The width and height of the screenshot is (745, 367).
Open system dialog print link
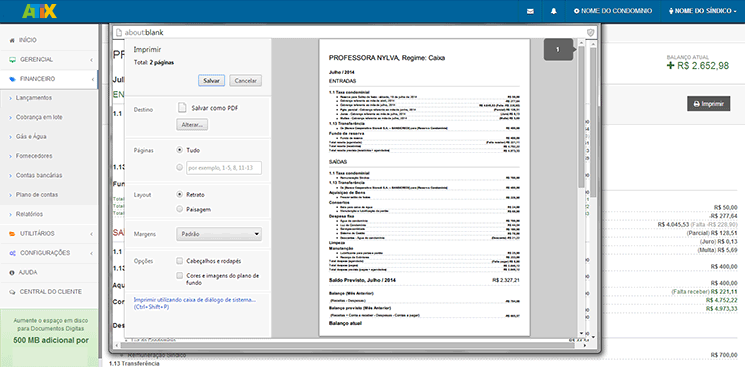point(195,303)
